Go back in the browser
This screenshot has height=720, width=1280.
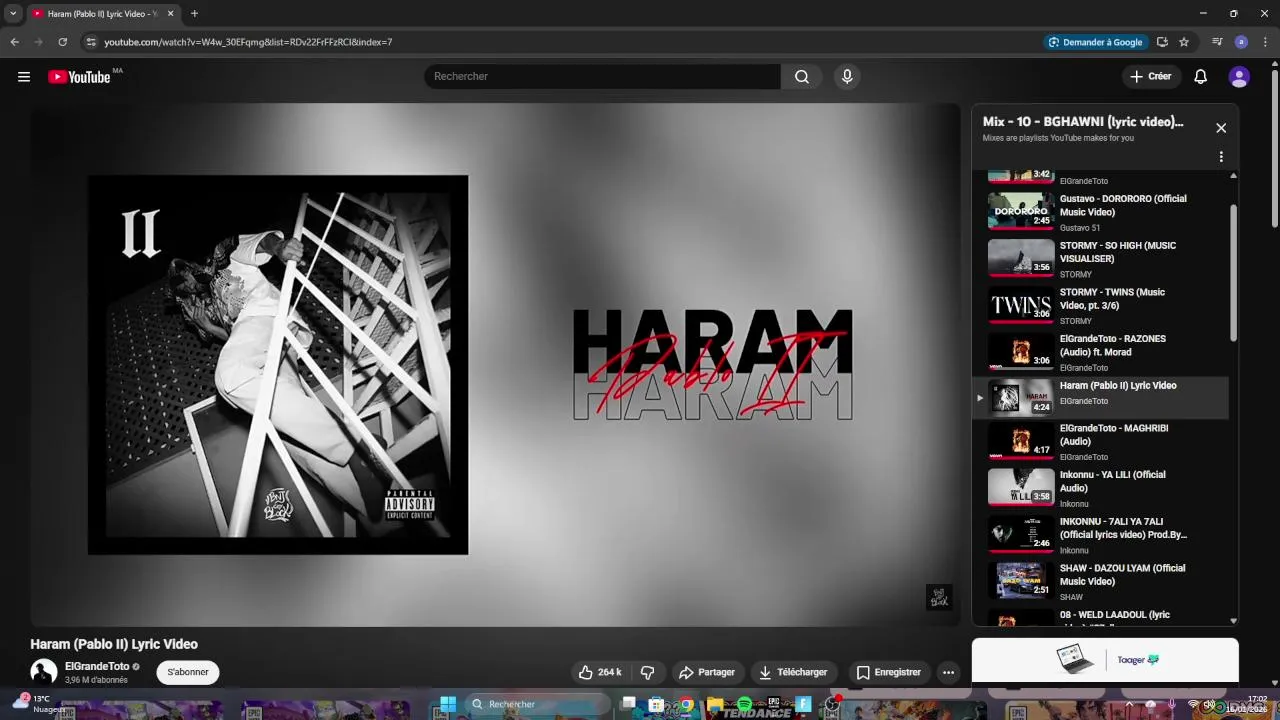(x=14, y=42)
